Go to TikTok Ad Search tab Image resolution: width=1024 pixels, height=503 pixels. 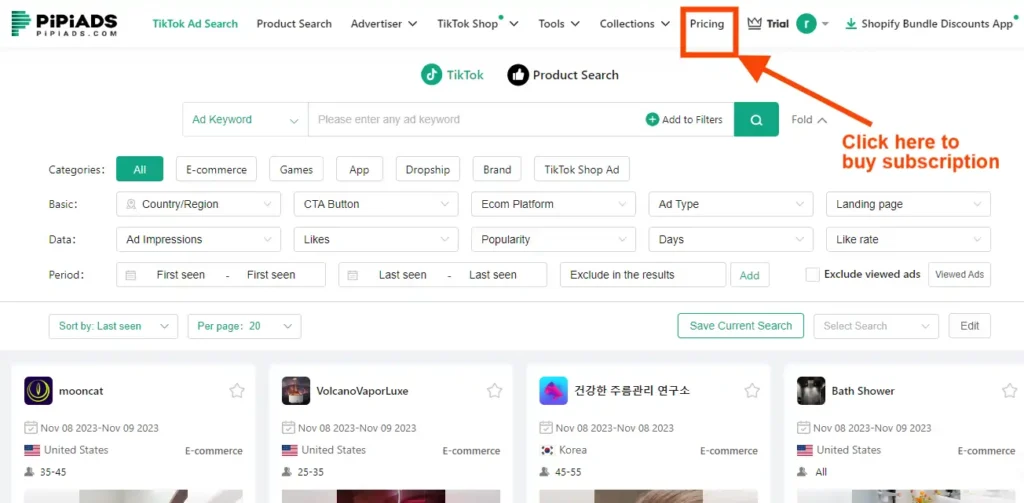[195, 24]
